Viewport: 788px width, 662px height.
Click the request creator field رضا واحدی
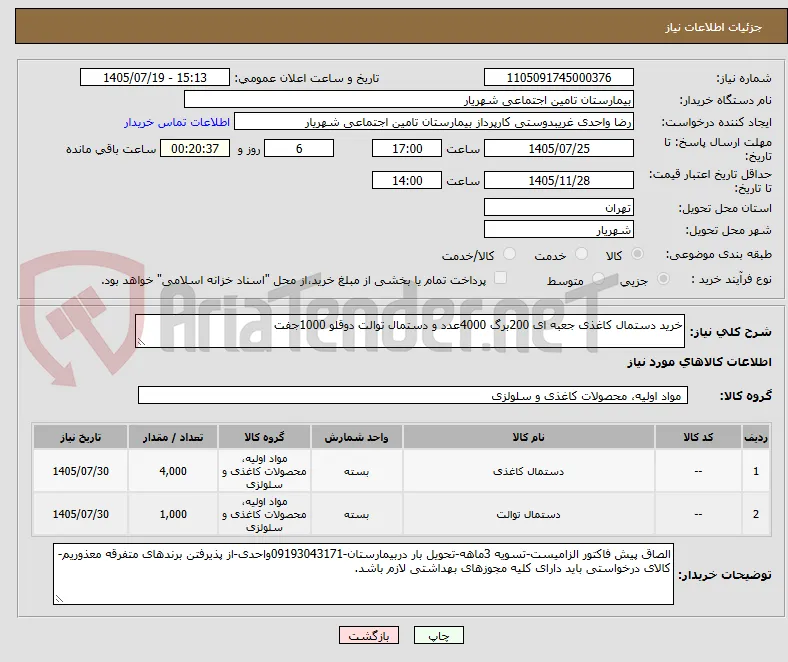click(x=434, y=122)
